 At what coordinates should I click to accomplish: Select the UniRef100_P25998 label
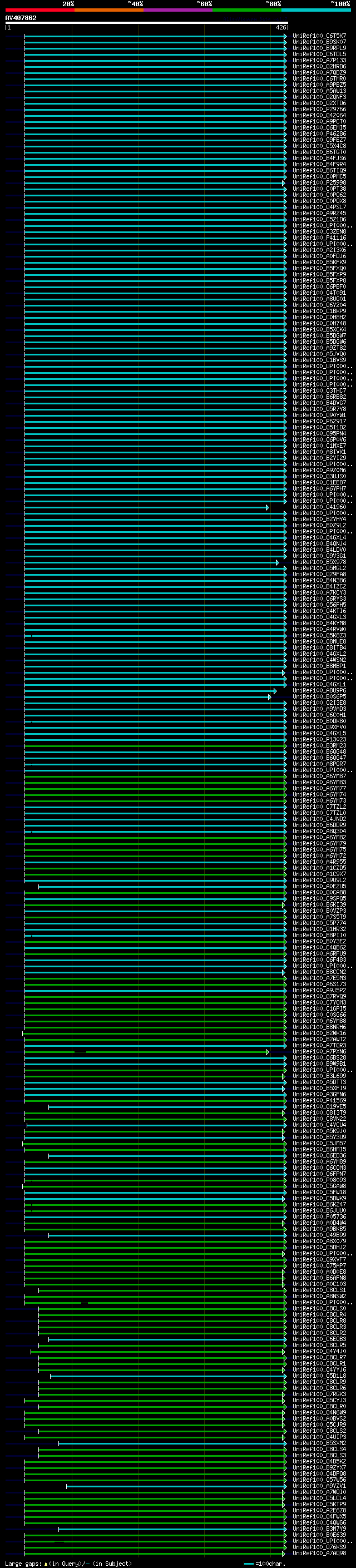319,182
